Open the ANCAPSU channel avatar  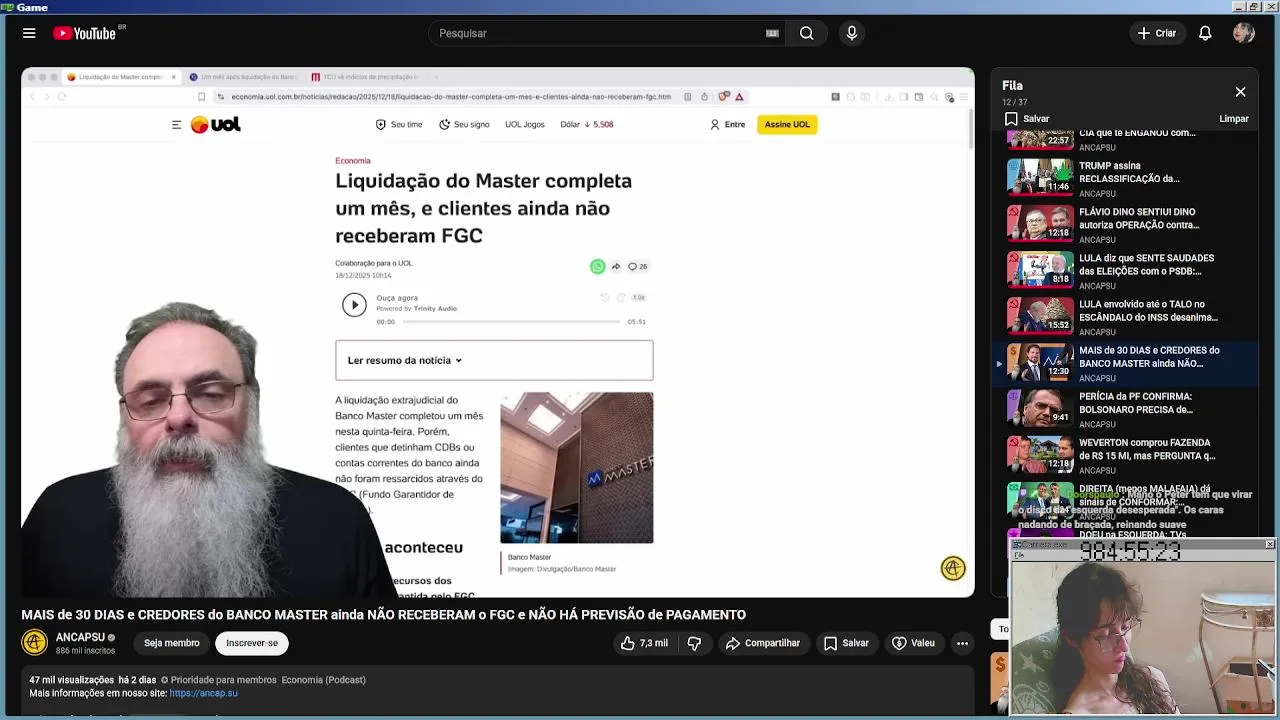click(x=35, y=643)
